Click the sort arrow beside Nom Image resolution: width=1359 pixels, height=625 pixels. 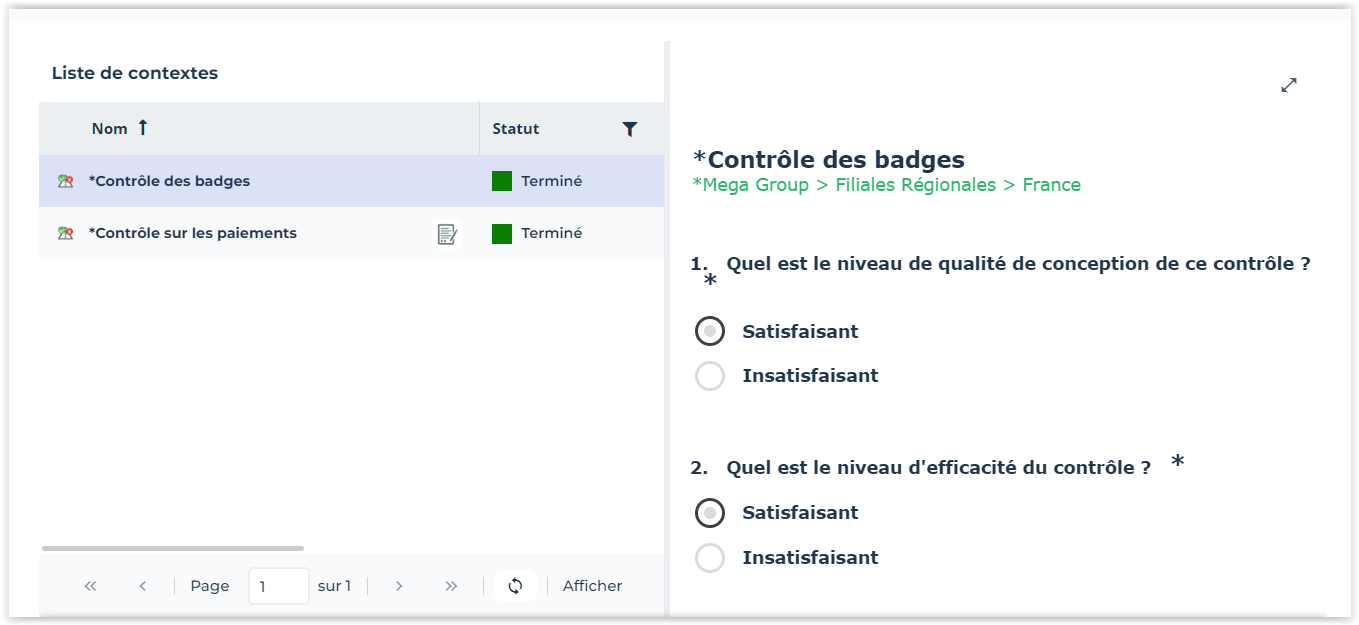(x=142, y=128)
